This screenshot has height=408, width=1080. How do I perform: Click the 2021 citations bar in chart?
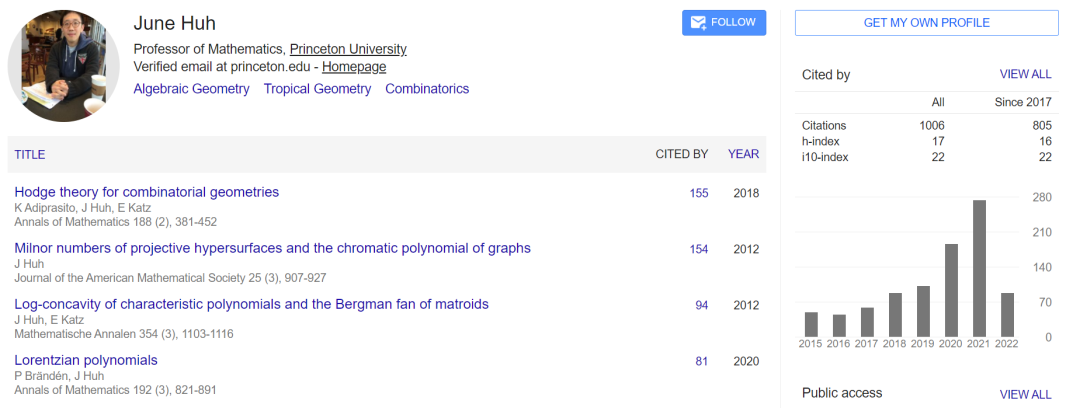[x=979, y=268]
